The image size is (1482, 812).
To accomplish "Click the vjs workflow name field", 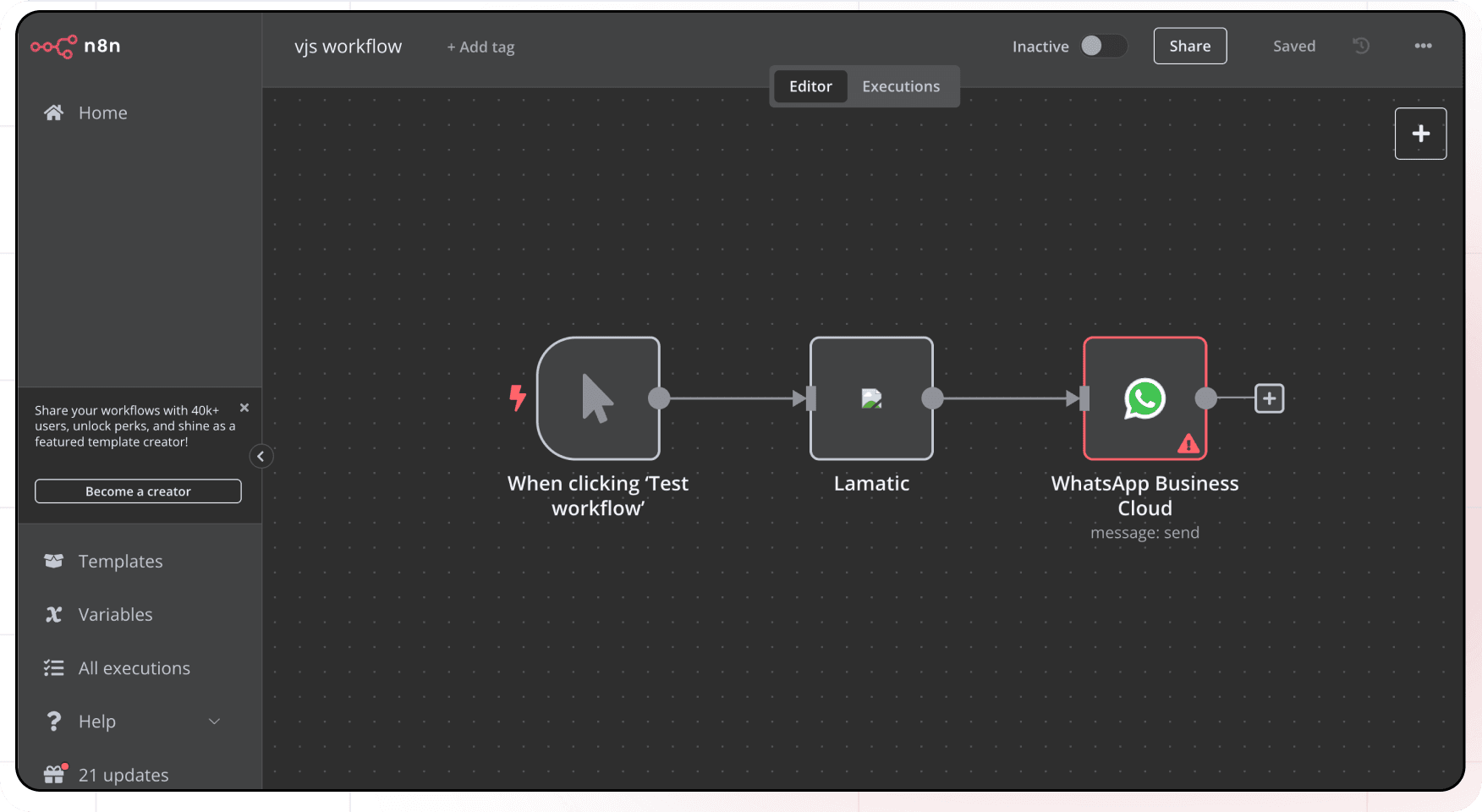I will 348,47.
